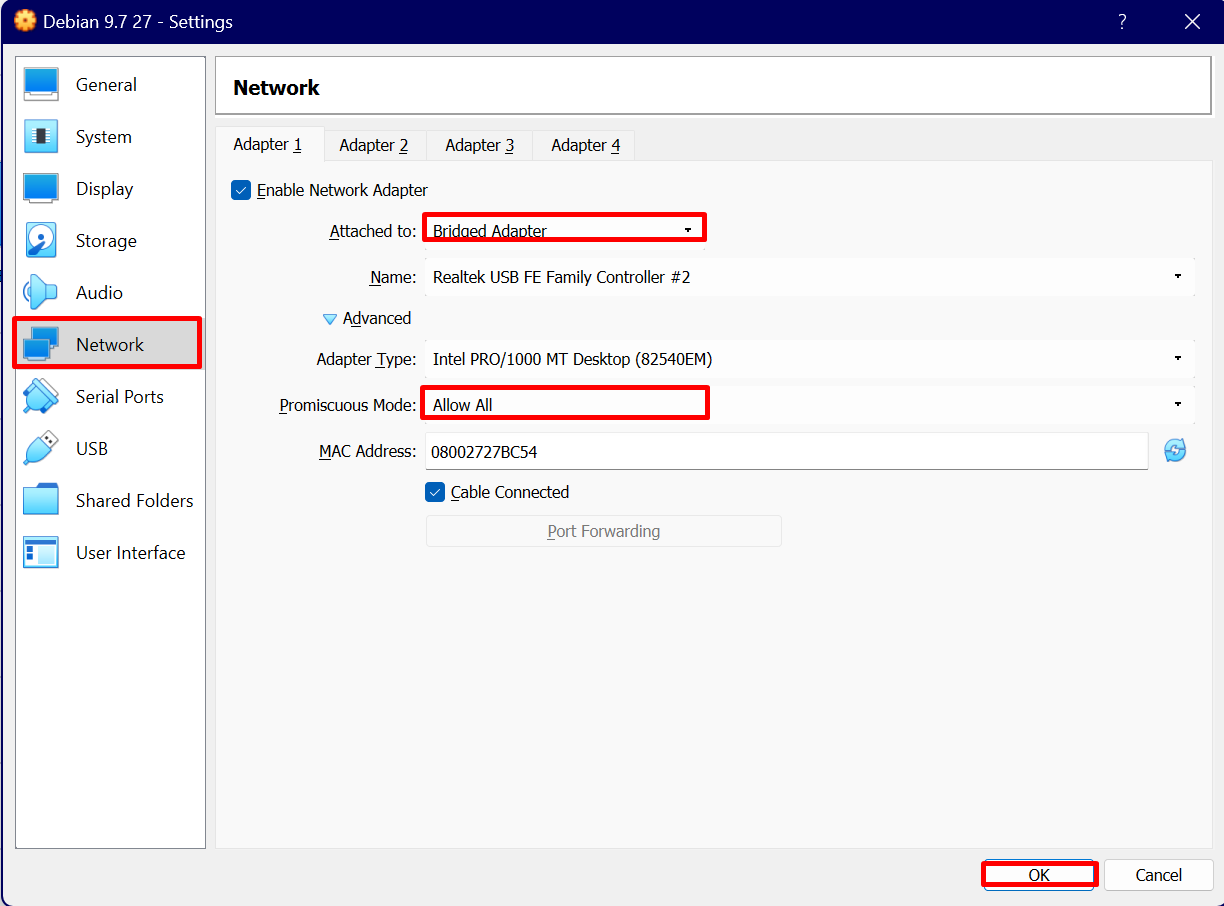Open the Adapter Type dropdown

(x=810, y=359)
